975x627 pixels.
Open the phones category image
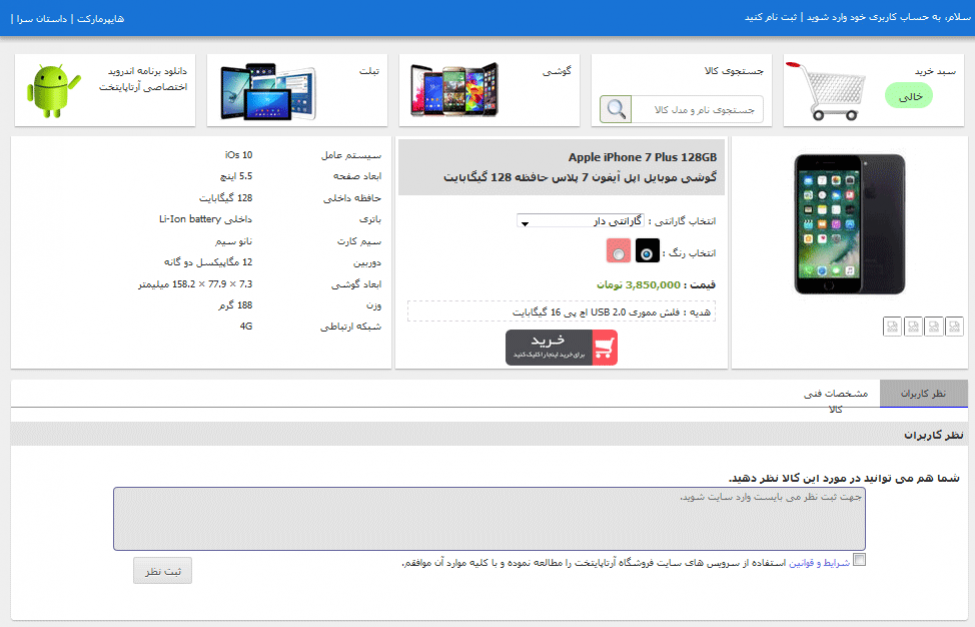point(455,90)
